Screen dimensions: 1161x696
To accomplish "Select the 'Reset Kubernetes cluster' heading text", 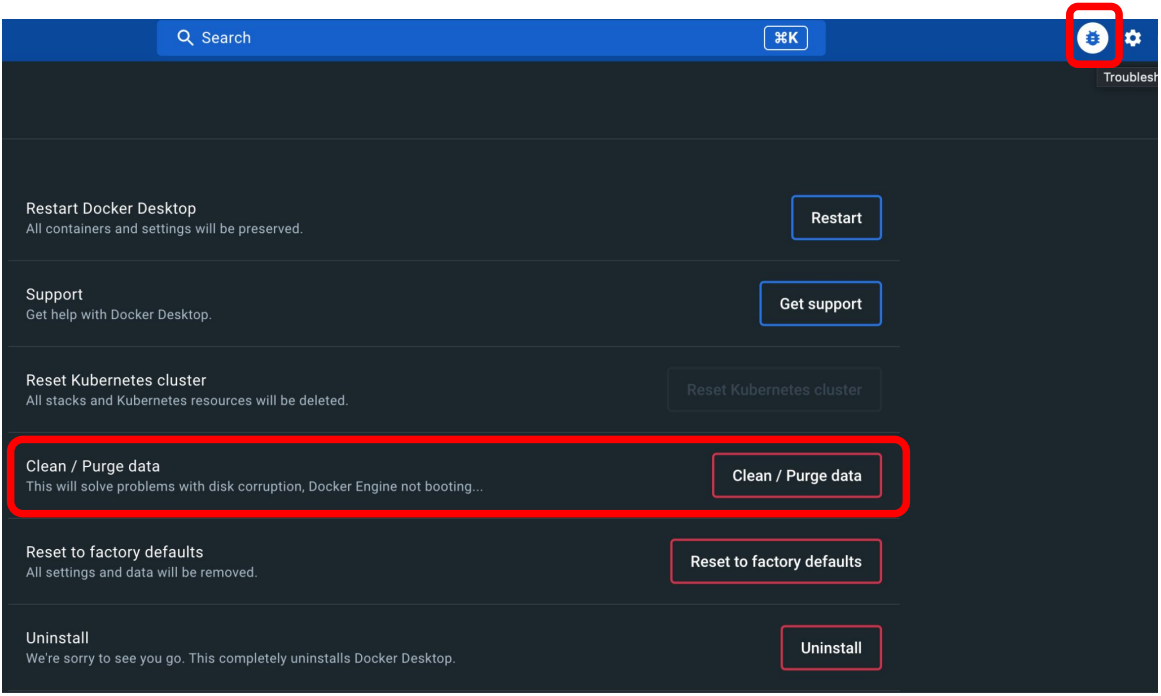I will click(116, 381).
